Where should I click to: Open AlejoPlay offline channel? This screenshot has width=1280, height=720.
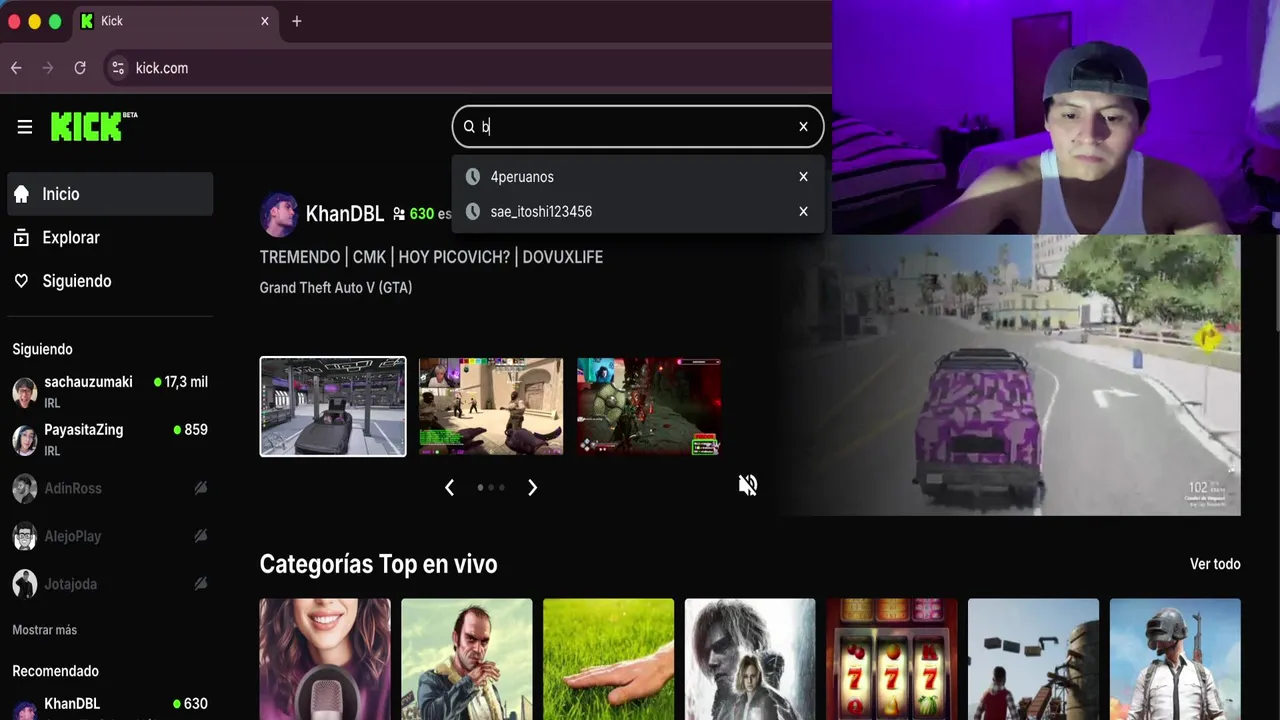pos(110,536)
